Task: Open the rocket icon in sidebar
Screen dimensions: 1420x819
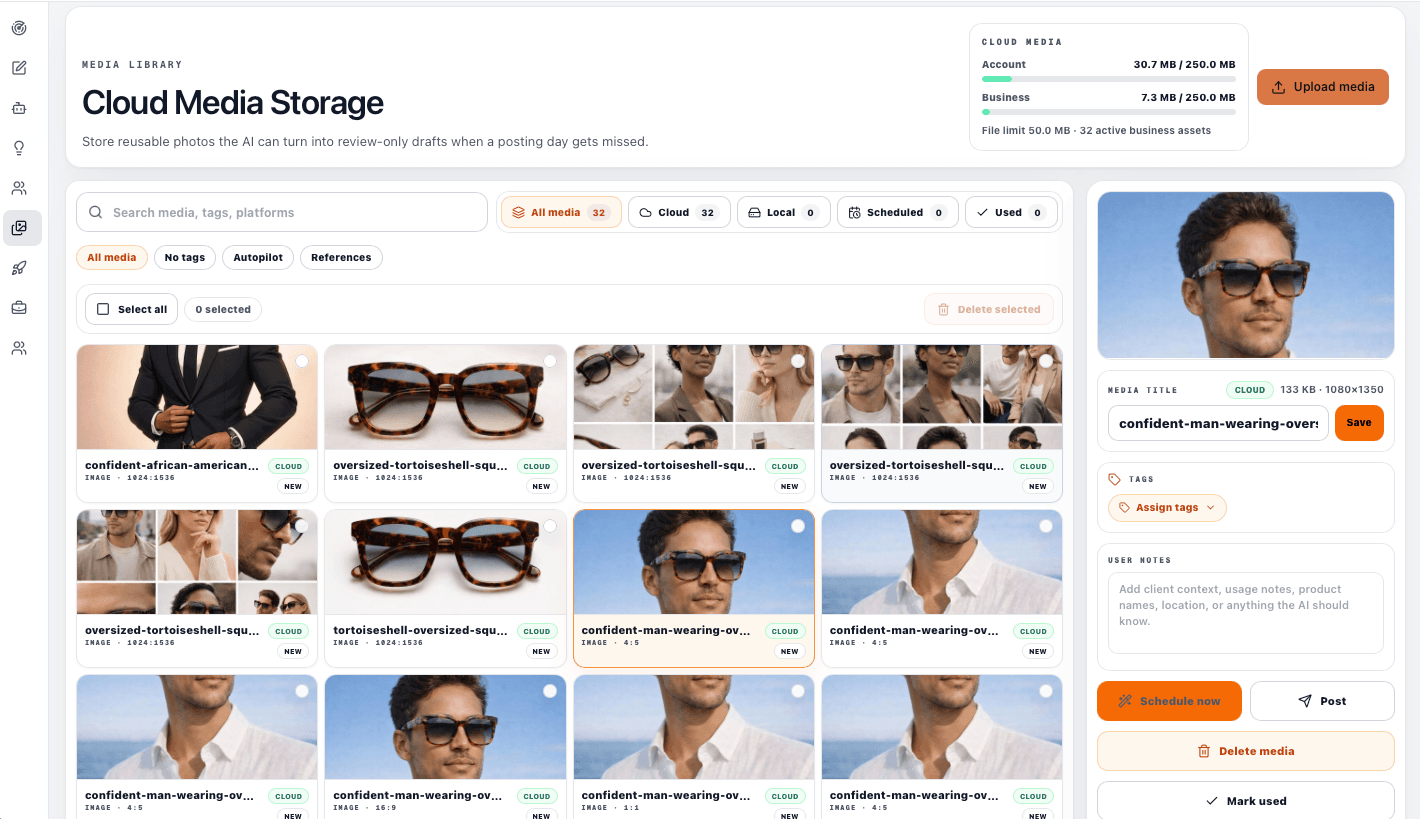Action: pos(19,268)
